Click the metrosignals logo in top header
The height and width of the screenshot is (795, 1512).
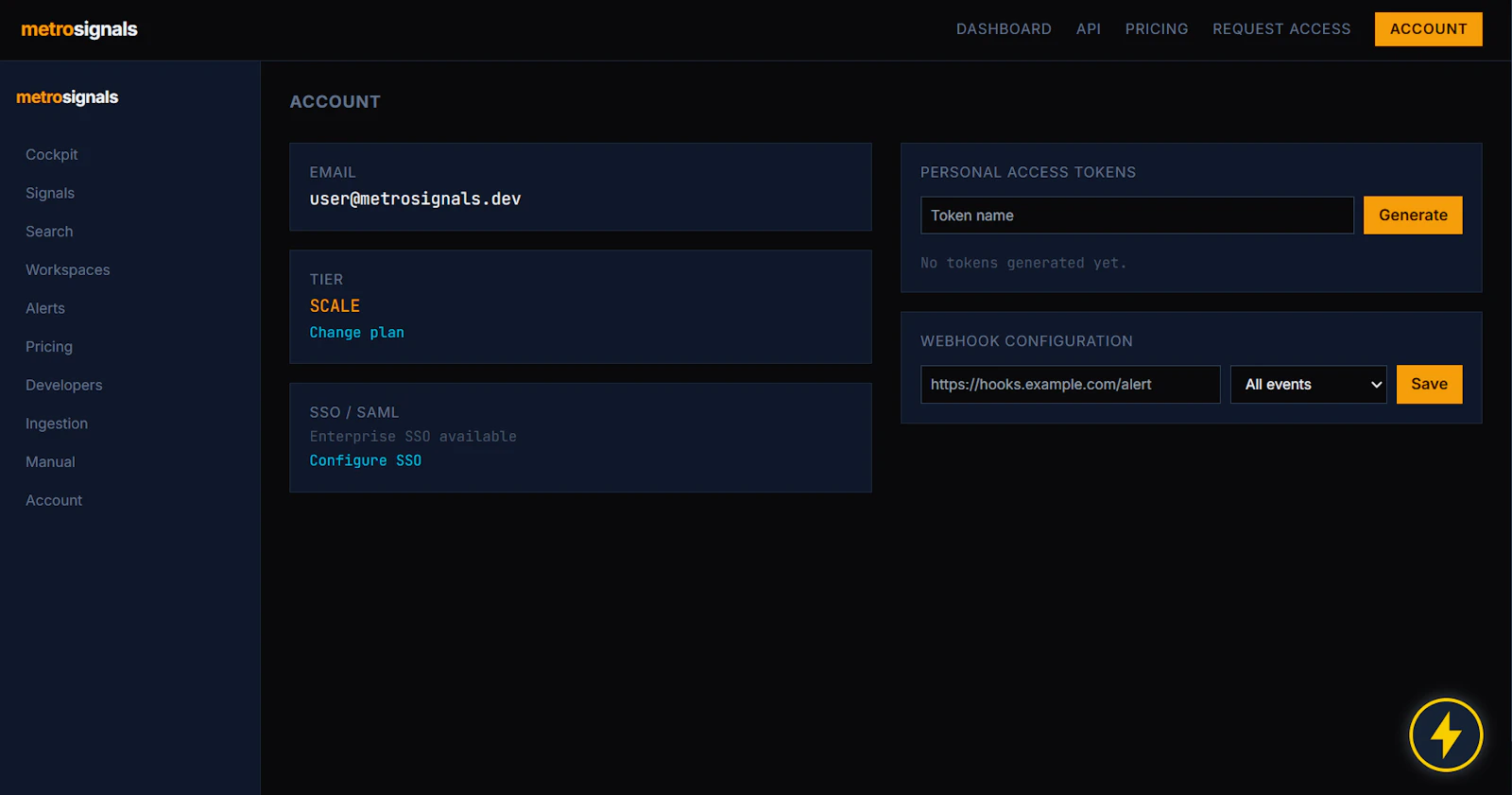pos(79,29)
